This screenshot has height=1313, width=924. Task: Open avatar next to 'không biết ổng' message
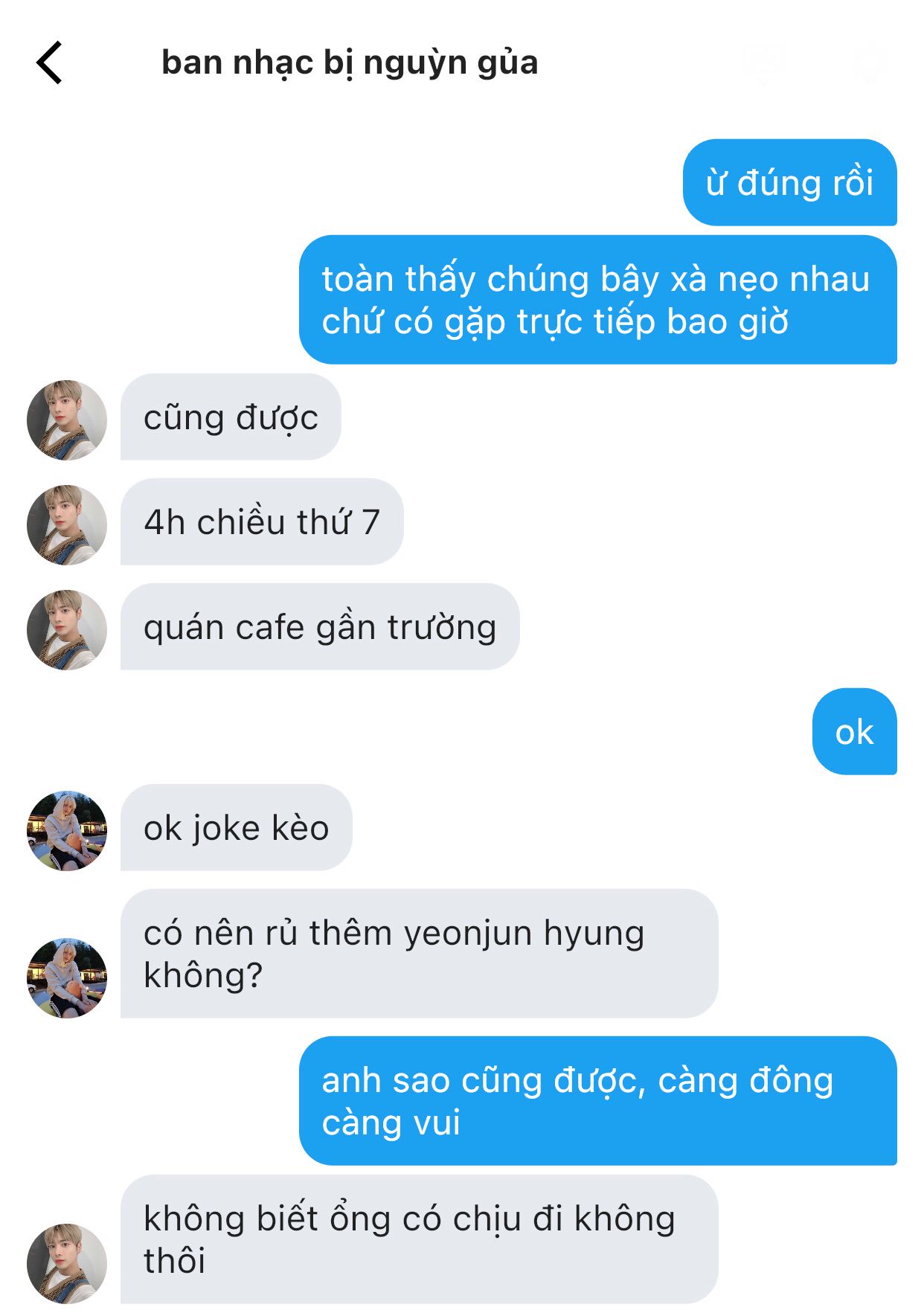point(67,1263)
